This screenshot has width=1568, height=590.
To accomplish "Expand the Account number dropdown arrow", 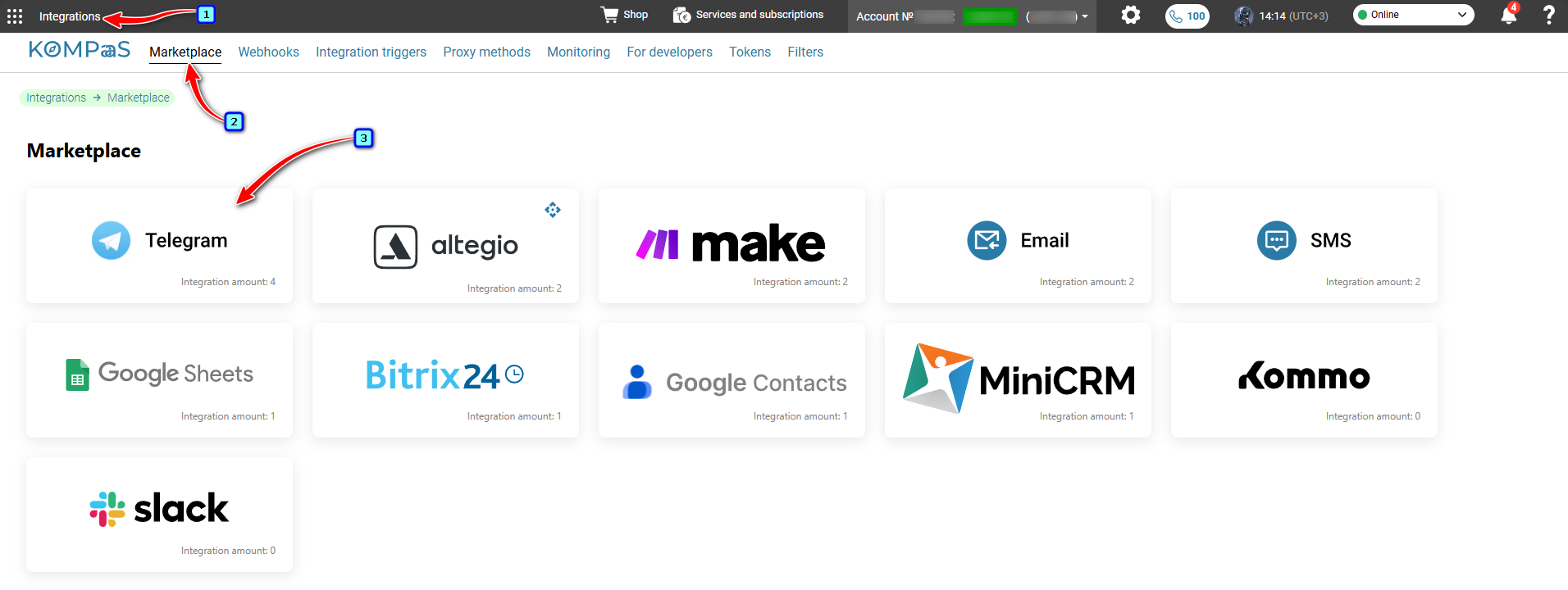I will point(1085,16).
